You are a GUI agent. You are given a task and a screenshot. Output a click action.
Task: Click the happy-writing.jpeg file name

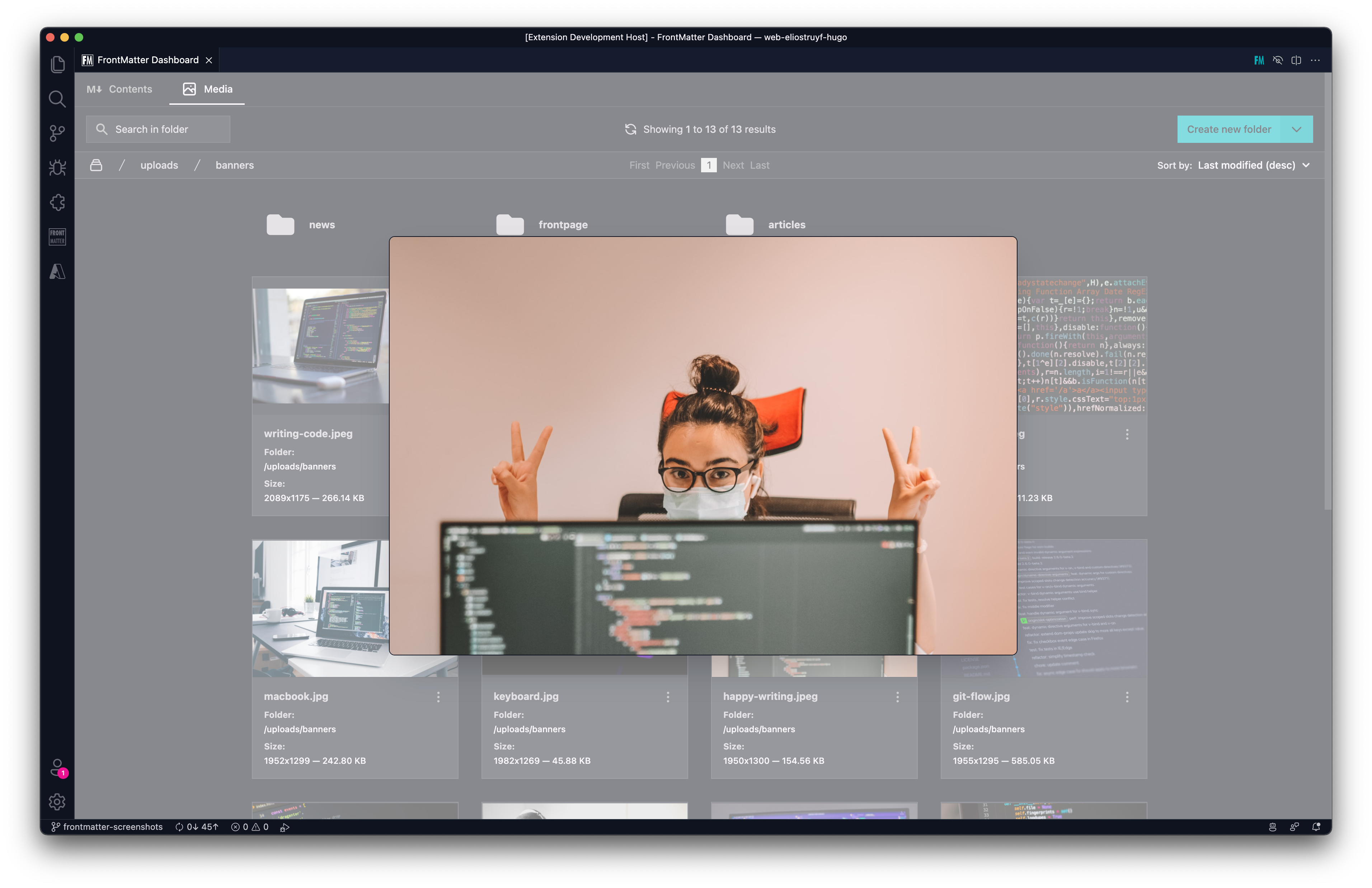point(770,696)
